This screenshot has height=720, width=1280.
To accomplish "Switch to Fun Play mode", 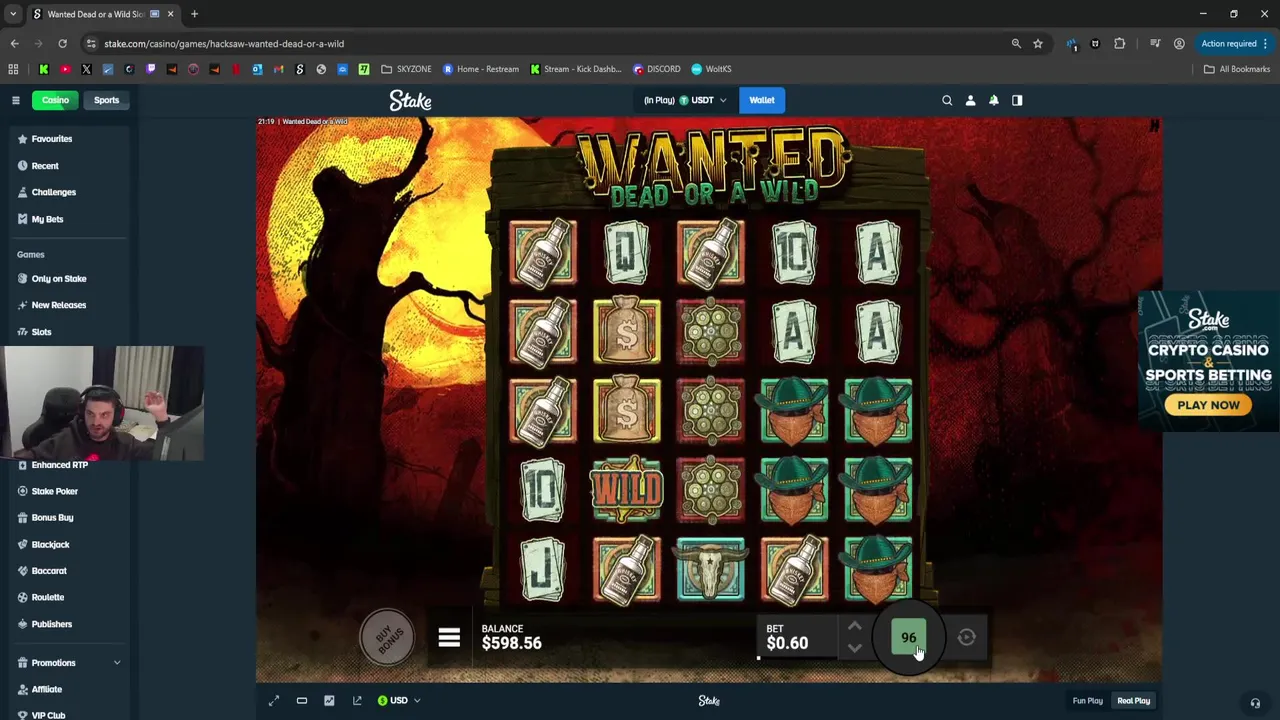I will point(1087,701).
